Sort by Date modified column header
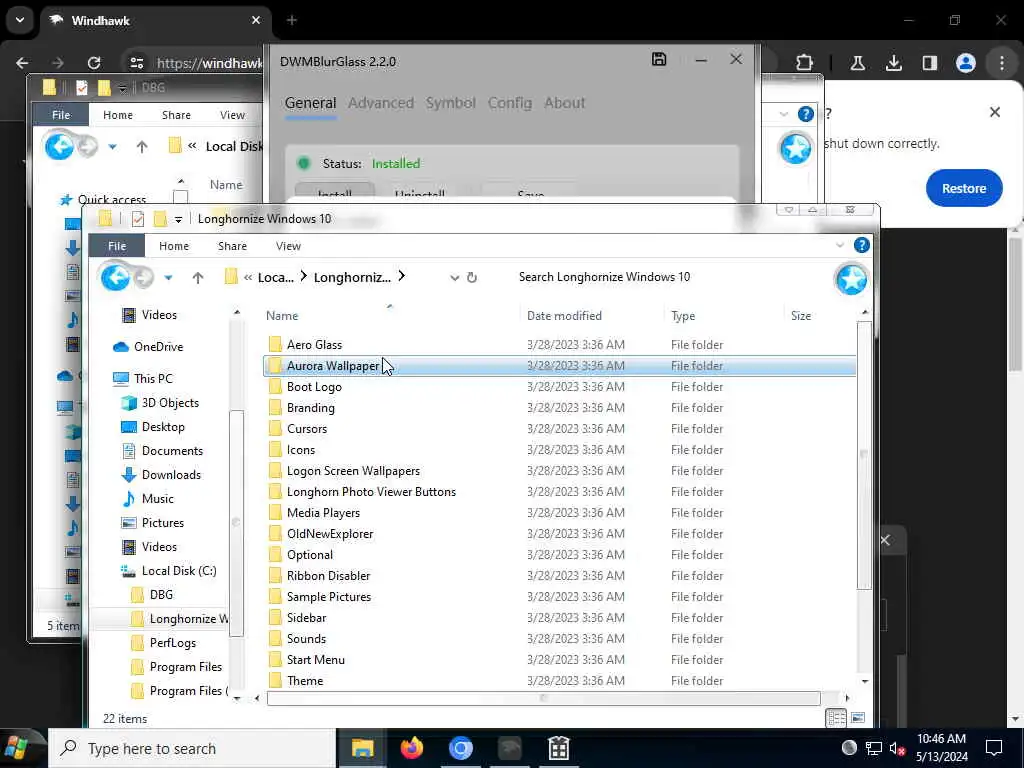This screenshot has height=768, width=1024. coord(564,316)
